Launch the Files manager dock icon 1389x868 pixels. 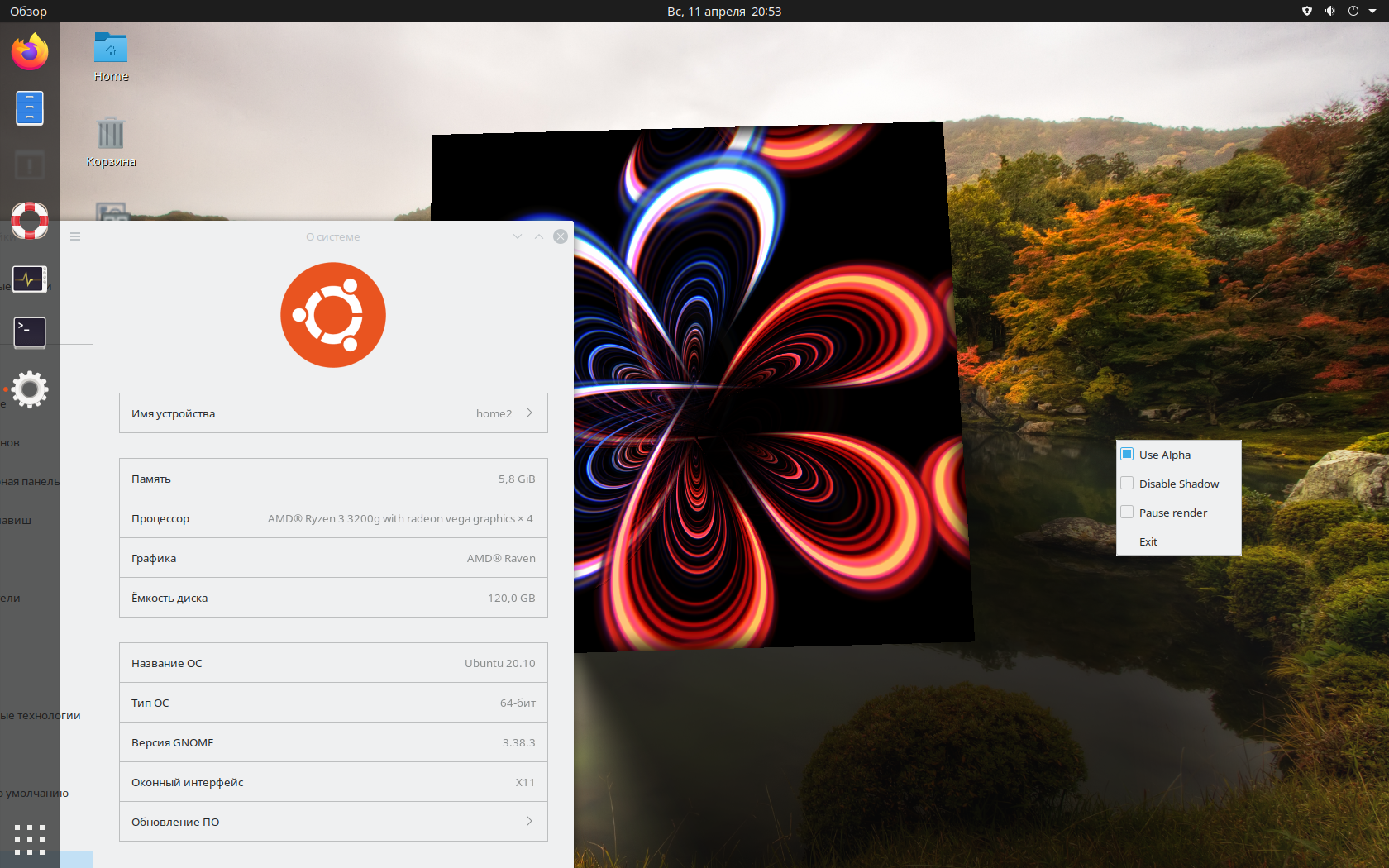30,108
